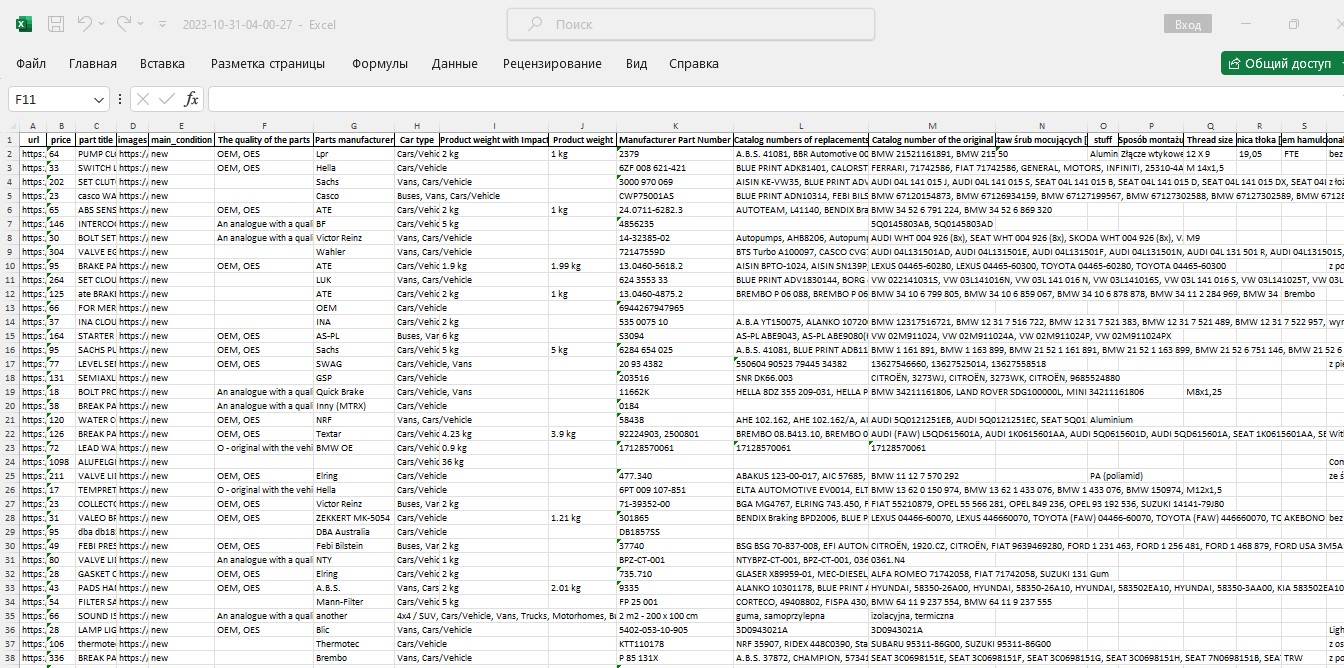The height and width of the screenshot is (668, 1344).
Task: Open the redo history dropdown arrow
Action: (x=142, y=24)
